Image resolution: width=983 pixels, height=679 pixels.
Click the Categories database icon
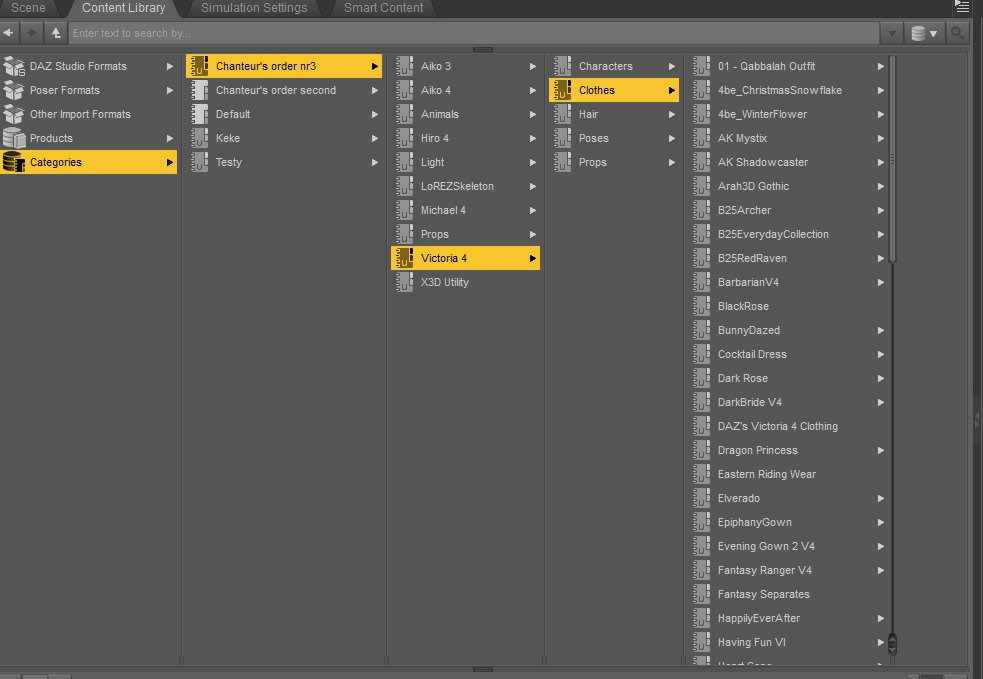(14, 162)
